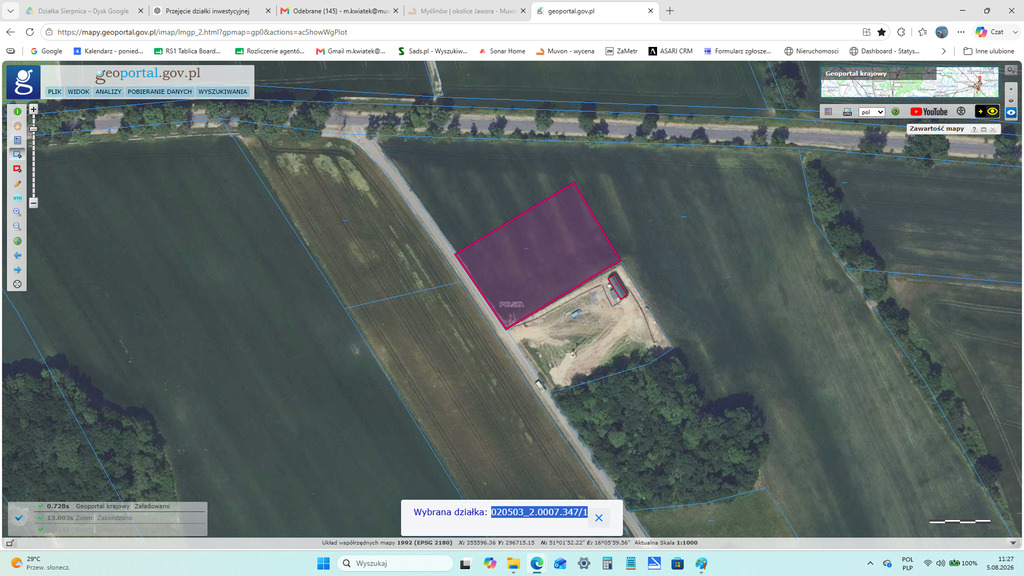Open the PLIK menu
Image resolution: width=1024 pixels, height=576 pixels.
click(x=54, y=92)
